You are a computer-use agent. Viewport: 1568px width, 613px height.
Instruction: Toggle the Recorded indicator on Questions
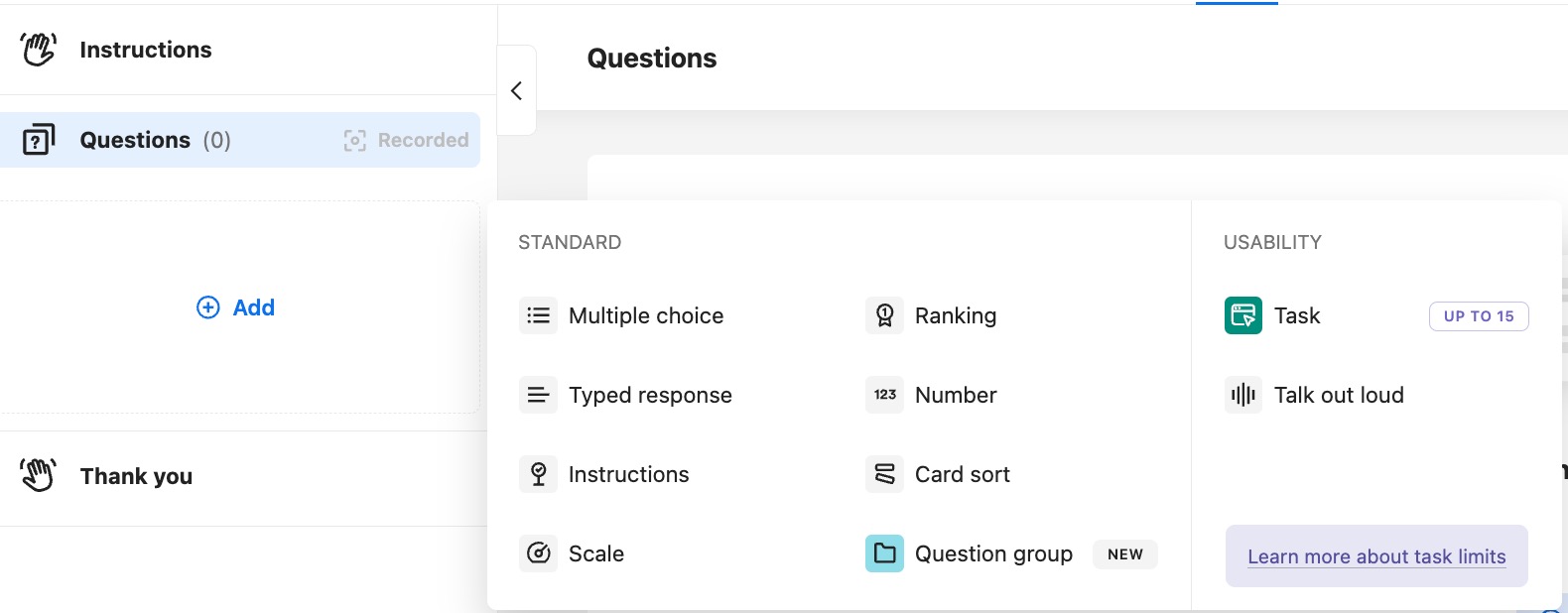406,140
